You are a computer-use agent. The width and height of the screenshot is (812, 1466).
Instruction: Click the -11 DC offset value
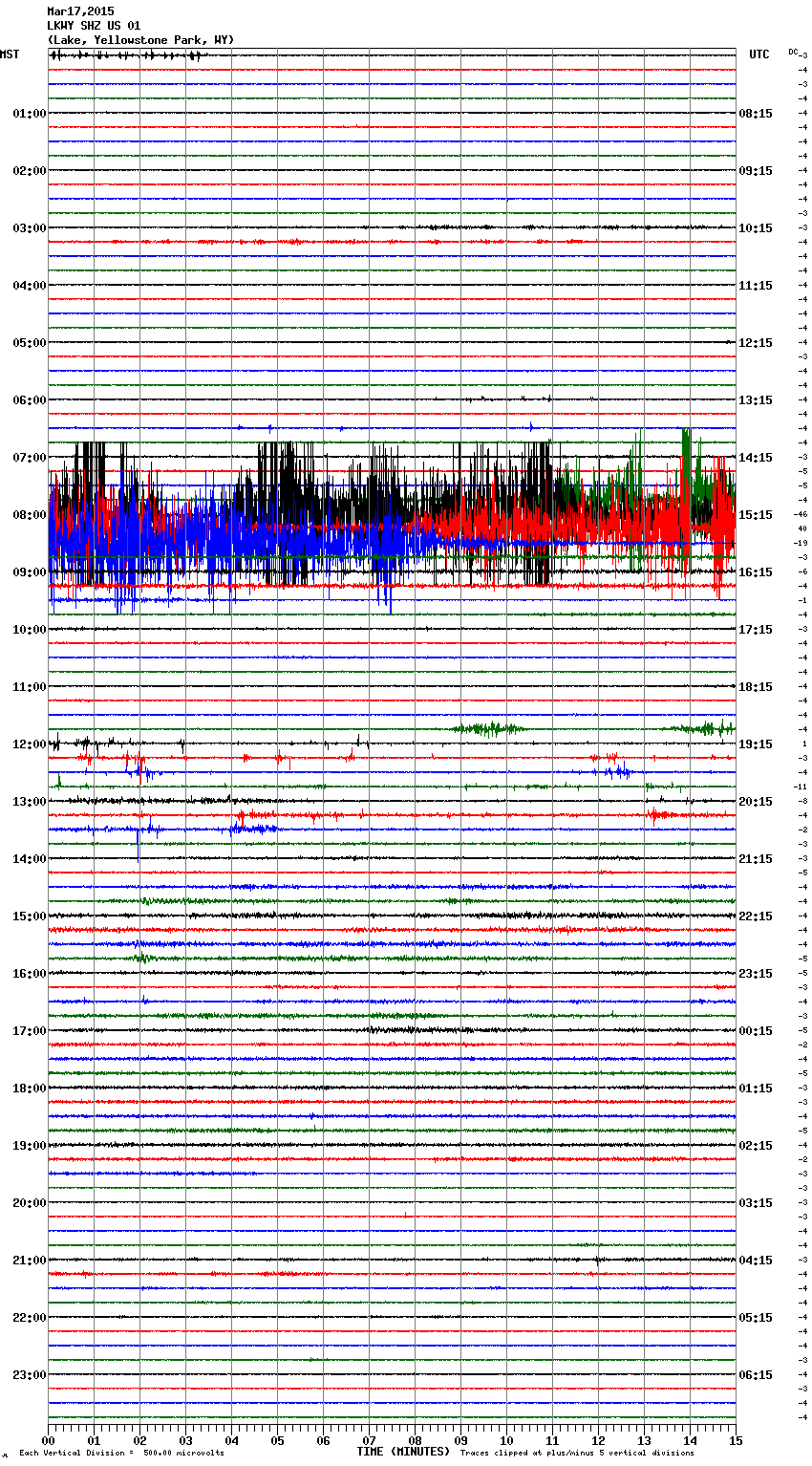(x=801, y=787)
